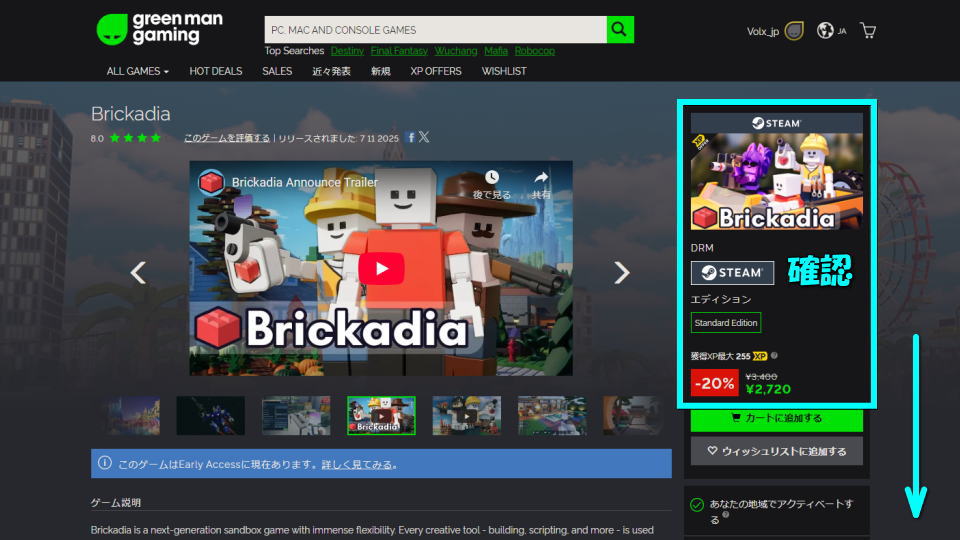
Task: Click the Wuchang top search link
Action: [x=456, y=51]
